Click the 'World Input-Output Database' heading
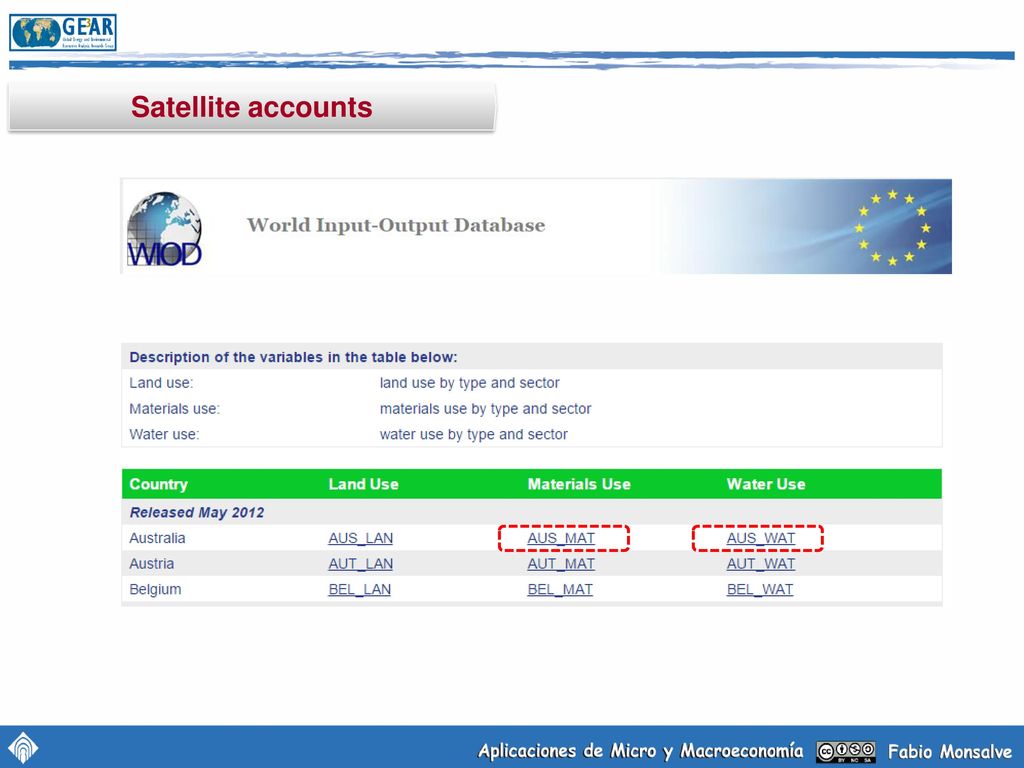Image resolution: width=1024 pixels, height=768 pixels. 396,225
